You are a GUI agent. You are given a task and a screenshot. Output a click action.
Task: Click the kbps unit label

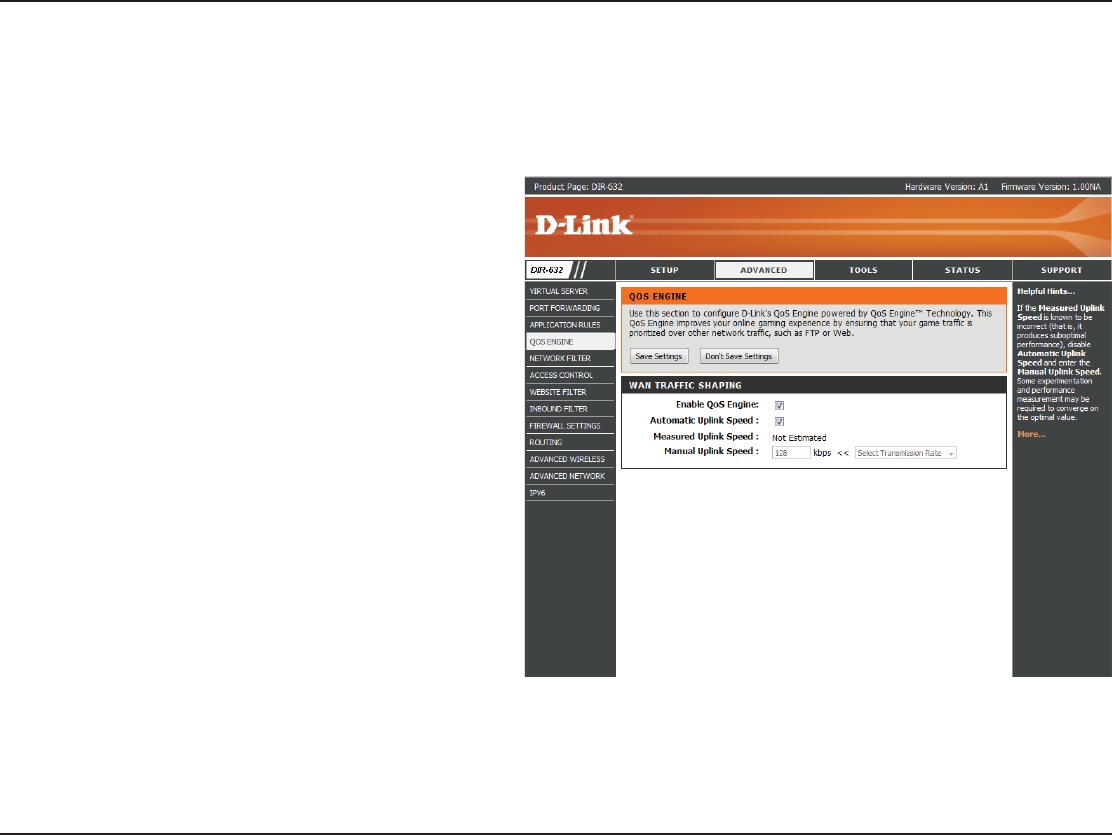tap(822, 453)
